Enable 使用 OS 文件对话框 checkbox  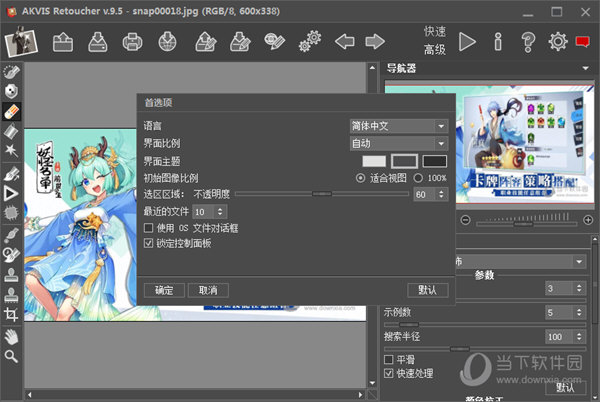pyautogui.click(x=149, y=228)
